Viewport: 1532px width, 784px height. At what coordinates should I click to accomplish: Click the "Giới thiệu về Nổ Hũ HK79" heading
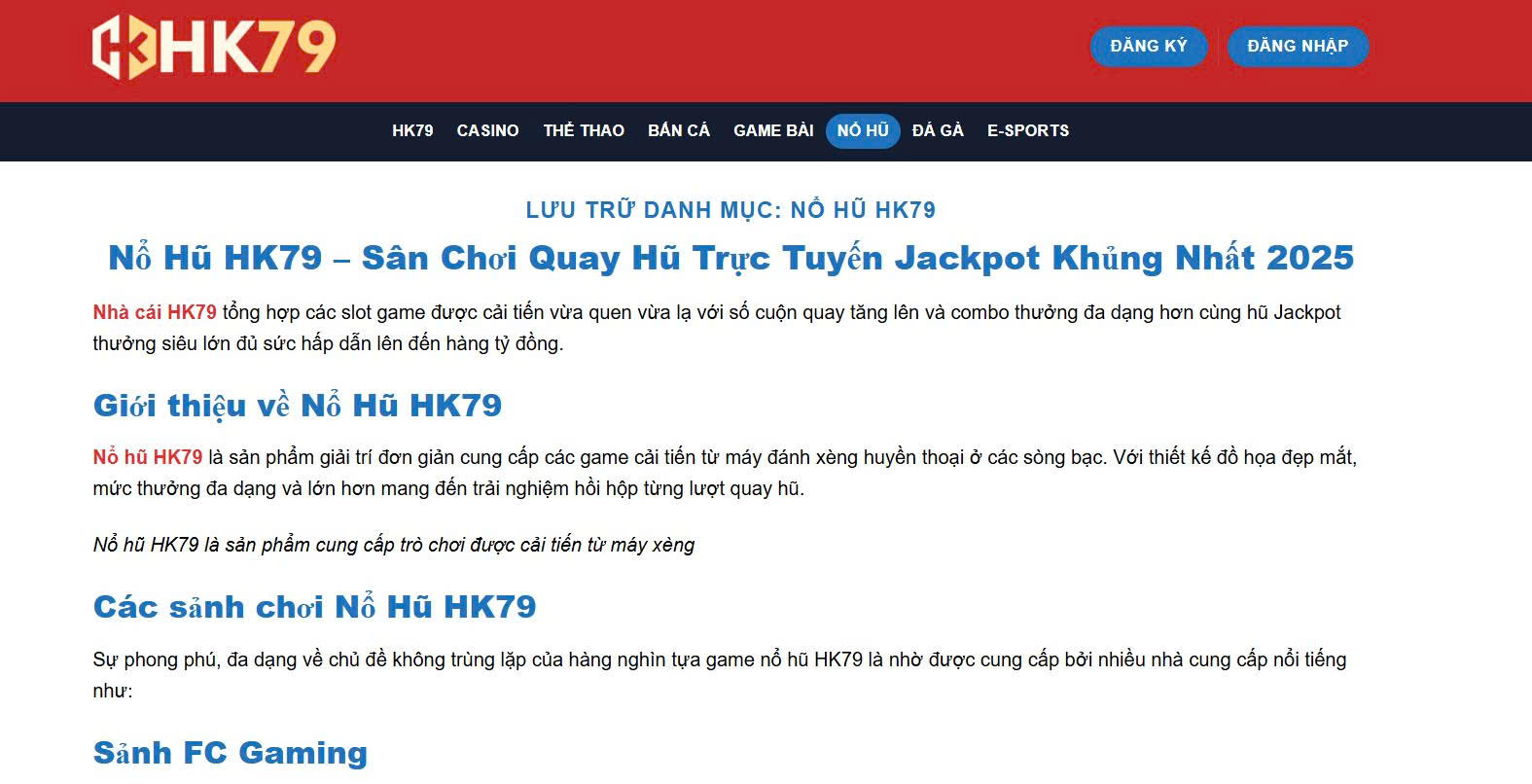coord(297,406)
